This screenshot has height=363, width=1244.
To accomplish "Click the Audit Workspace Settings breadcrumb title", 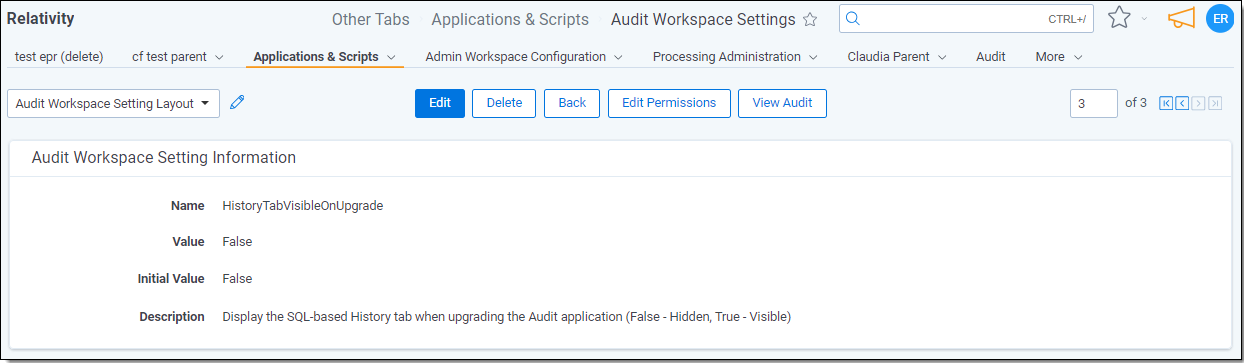I will point(703,19).
